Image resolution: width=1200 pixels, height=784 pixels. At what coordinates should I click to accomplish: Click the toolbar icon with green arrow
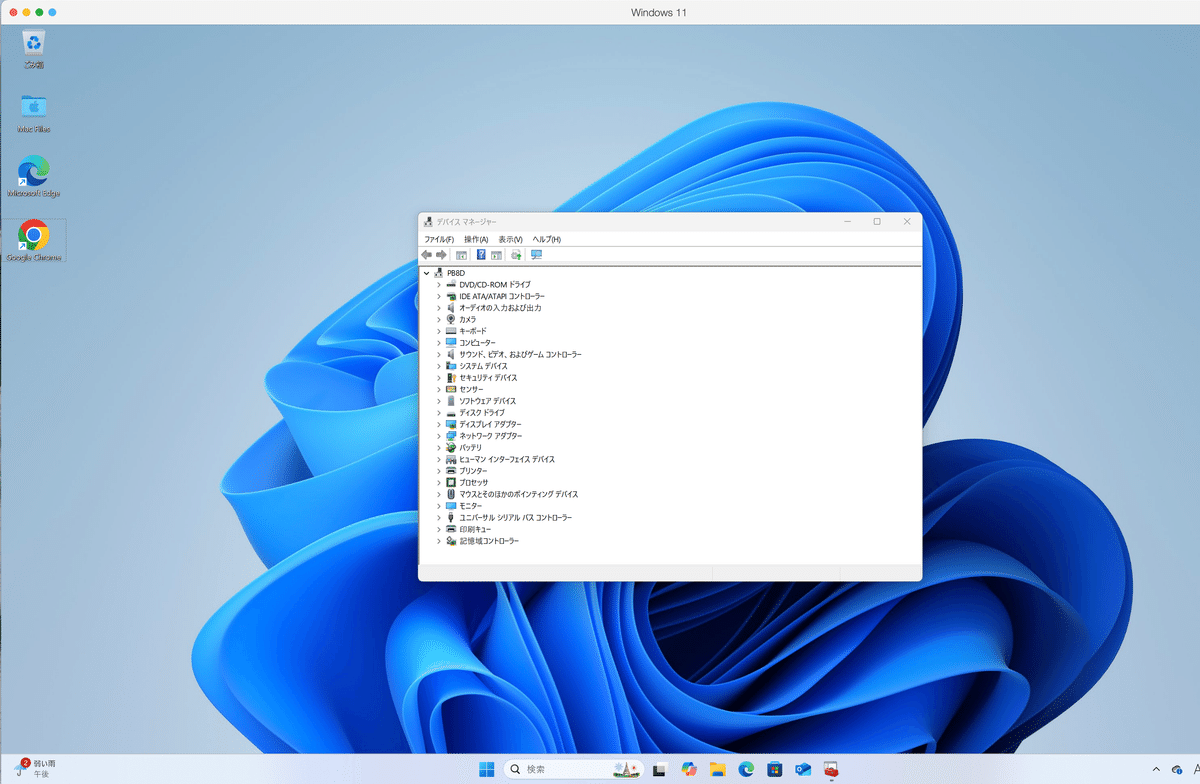tap(516, 255)
